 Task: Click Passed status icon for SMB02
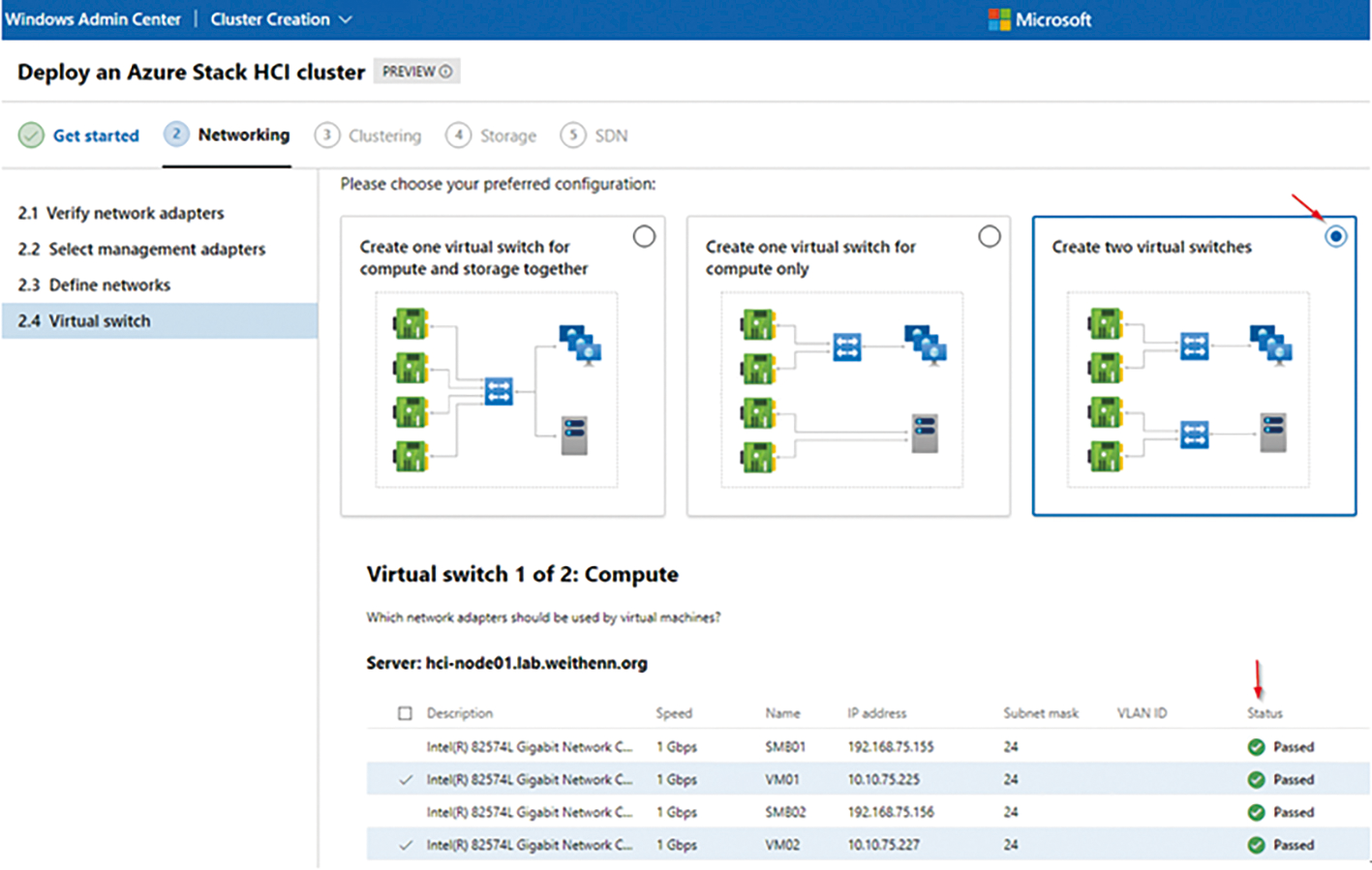click(x=1256, y=813)
